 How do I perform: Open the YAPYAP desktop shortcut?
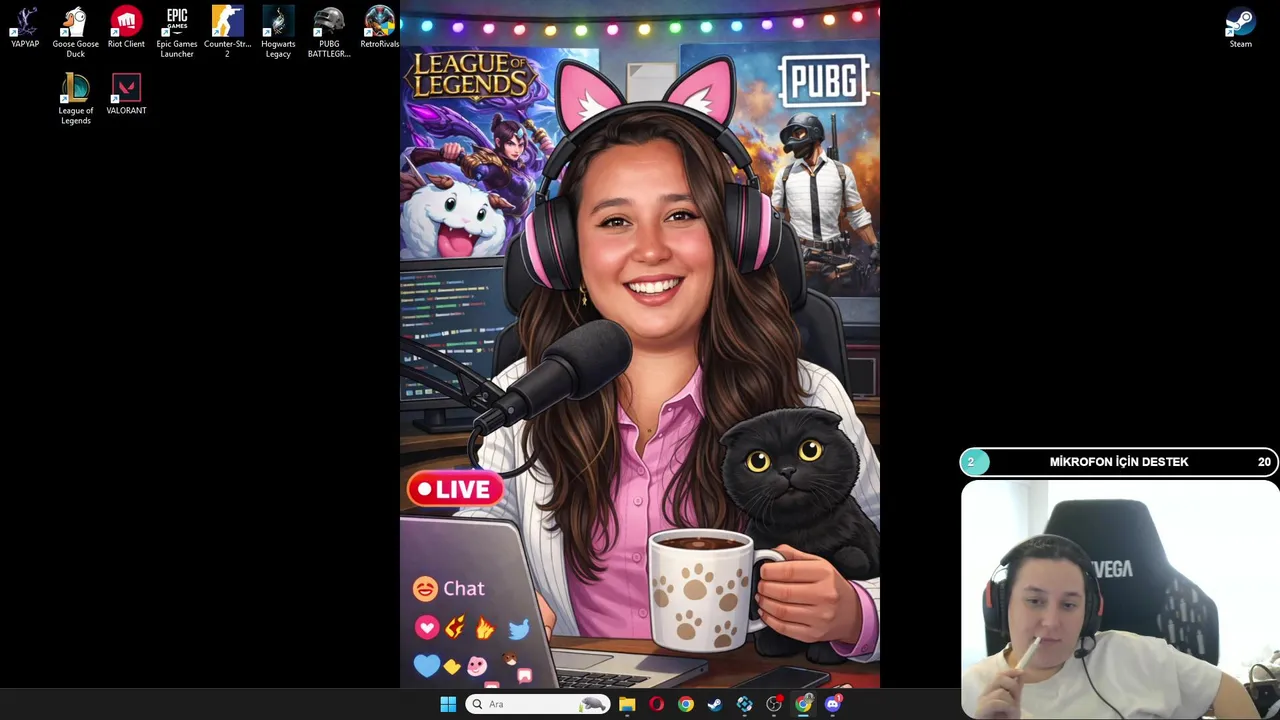tap(25, 28)
